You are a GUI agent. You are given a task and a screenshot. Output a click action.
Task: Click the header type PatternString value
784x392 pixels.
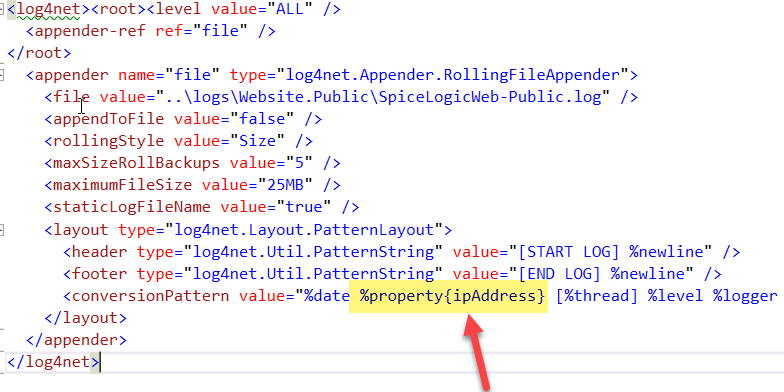click(x=313, y=252)
